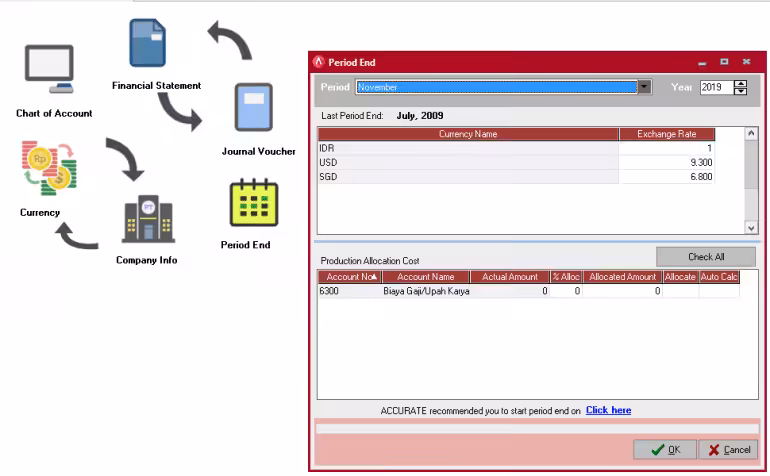Click the Check All button
Viewport: 770px width, 476px height.
point(706,256)
